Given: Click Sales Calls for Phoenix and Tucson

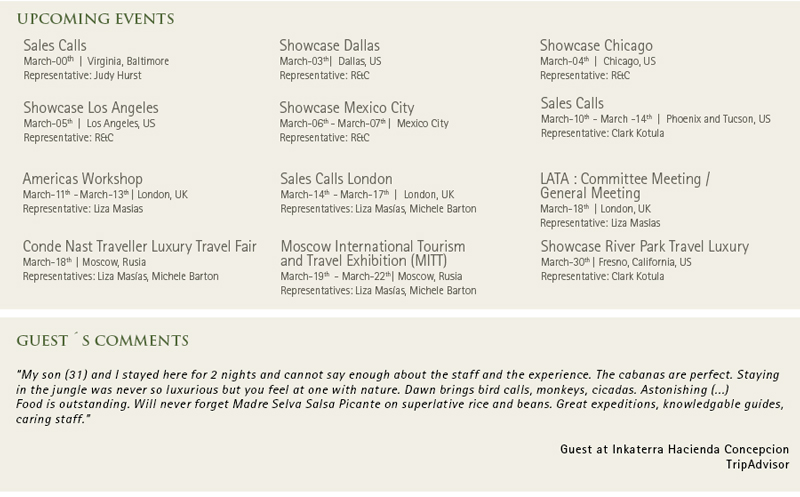Looking at the screenshot, I should click(x=572, y=103).
